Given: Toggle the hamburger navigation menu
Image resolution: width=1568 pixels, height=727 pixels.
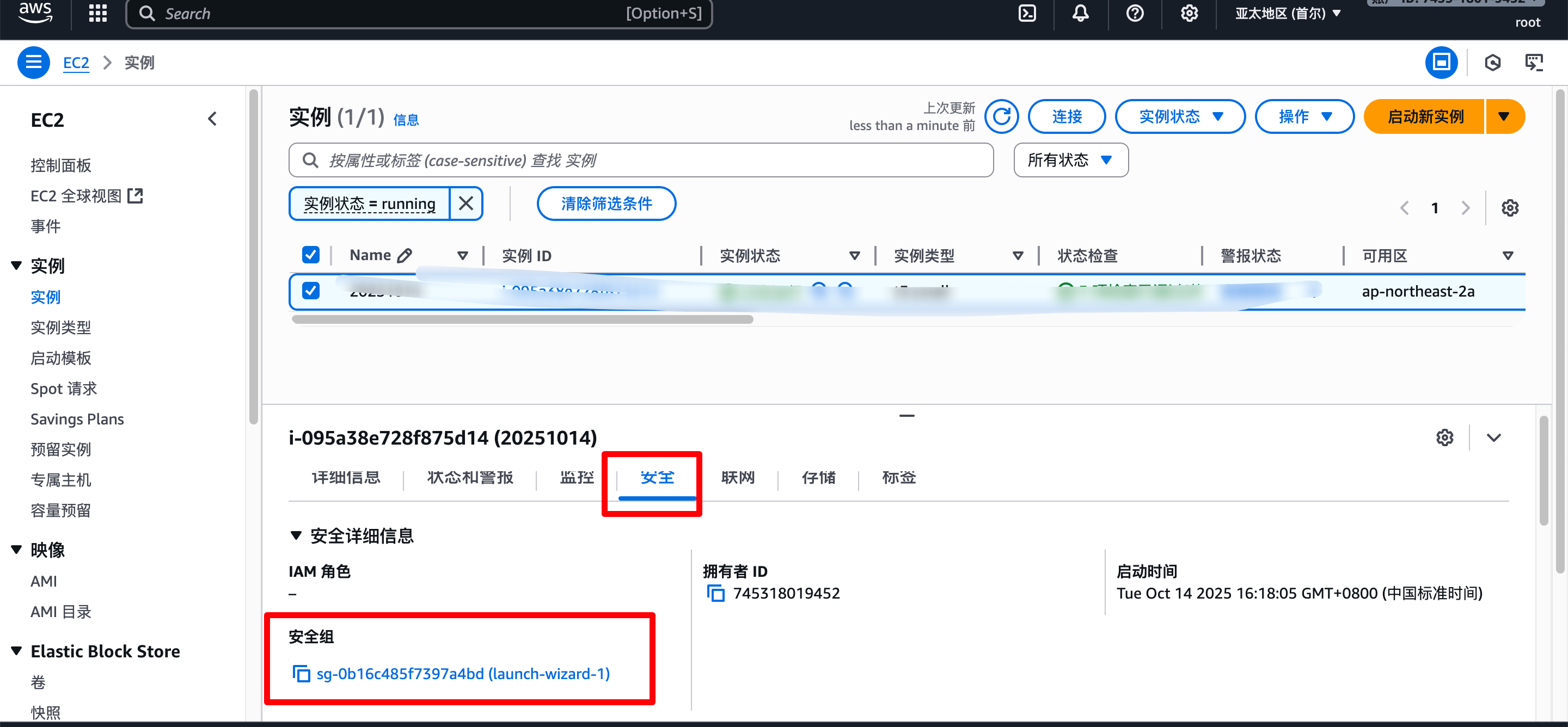Looking at the screenshot, I should [x=33, y=62].
